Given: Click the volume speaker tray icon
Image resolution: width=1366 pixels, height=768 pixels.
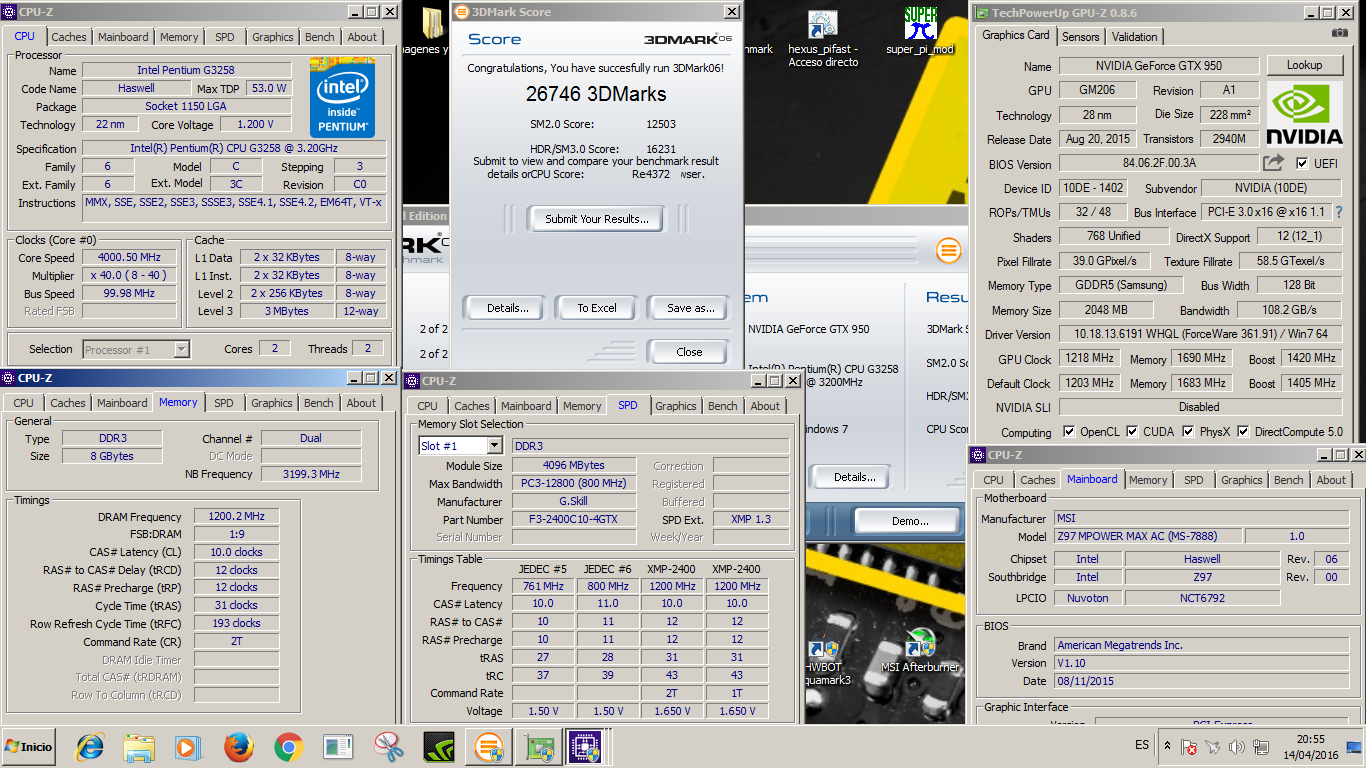Looking at the screenshot, I should pos(1237,746).
